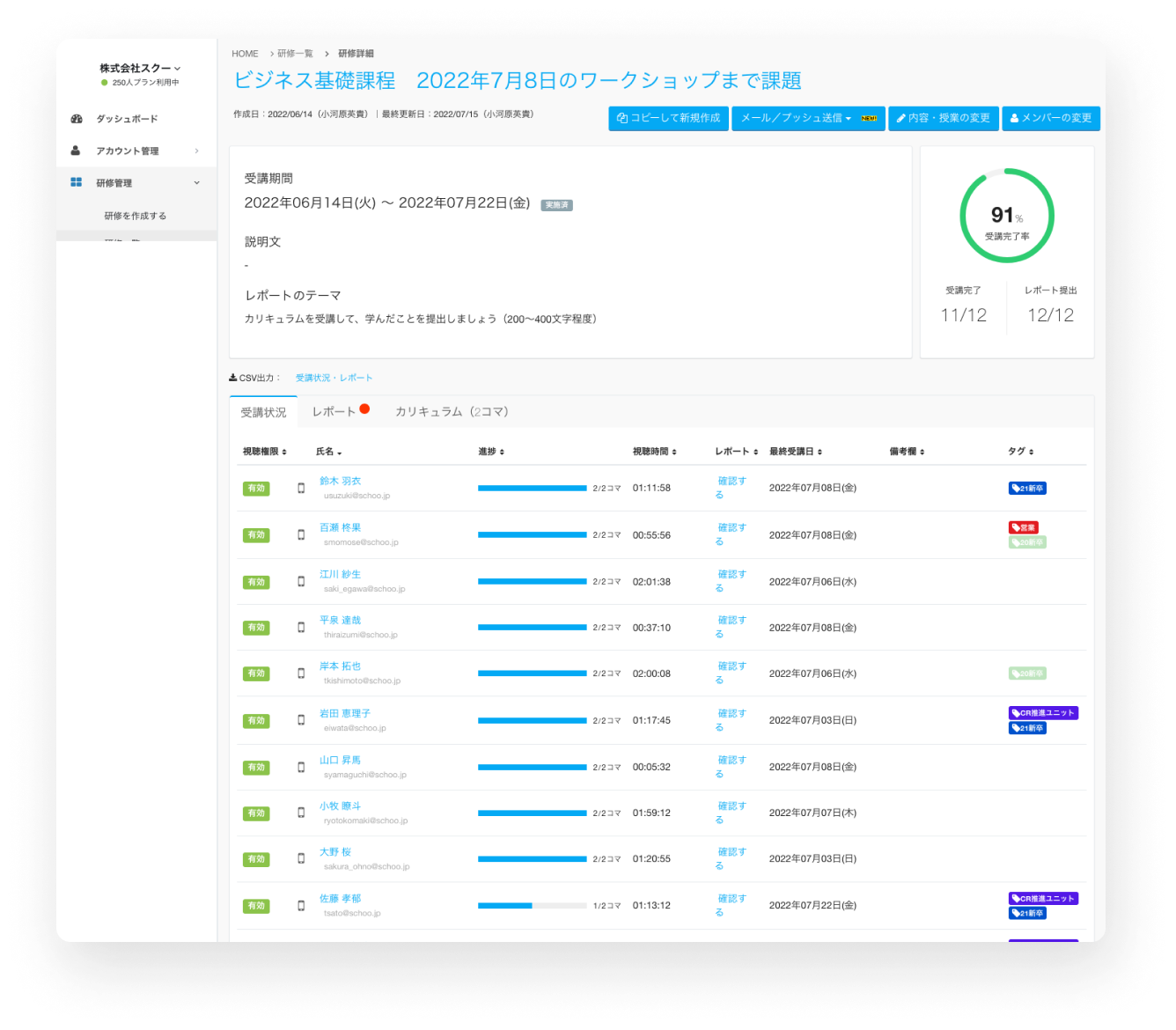Go to HOME breadcrumb
Screen dimensions: 1176x1030
pos(245,54)
